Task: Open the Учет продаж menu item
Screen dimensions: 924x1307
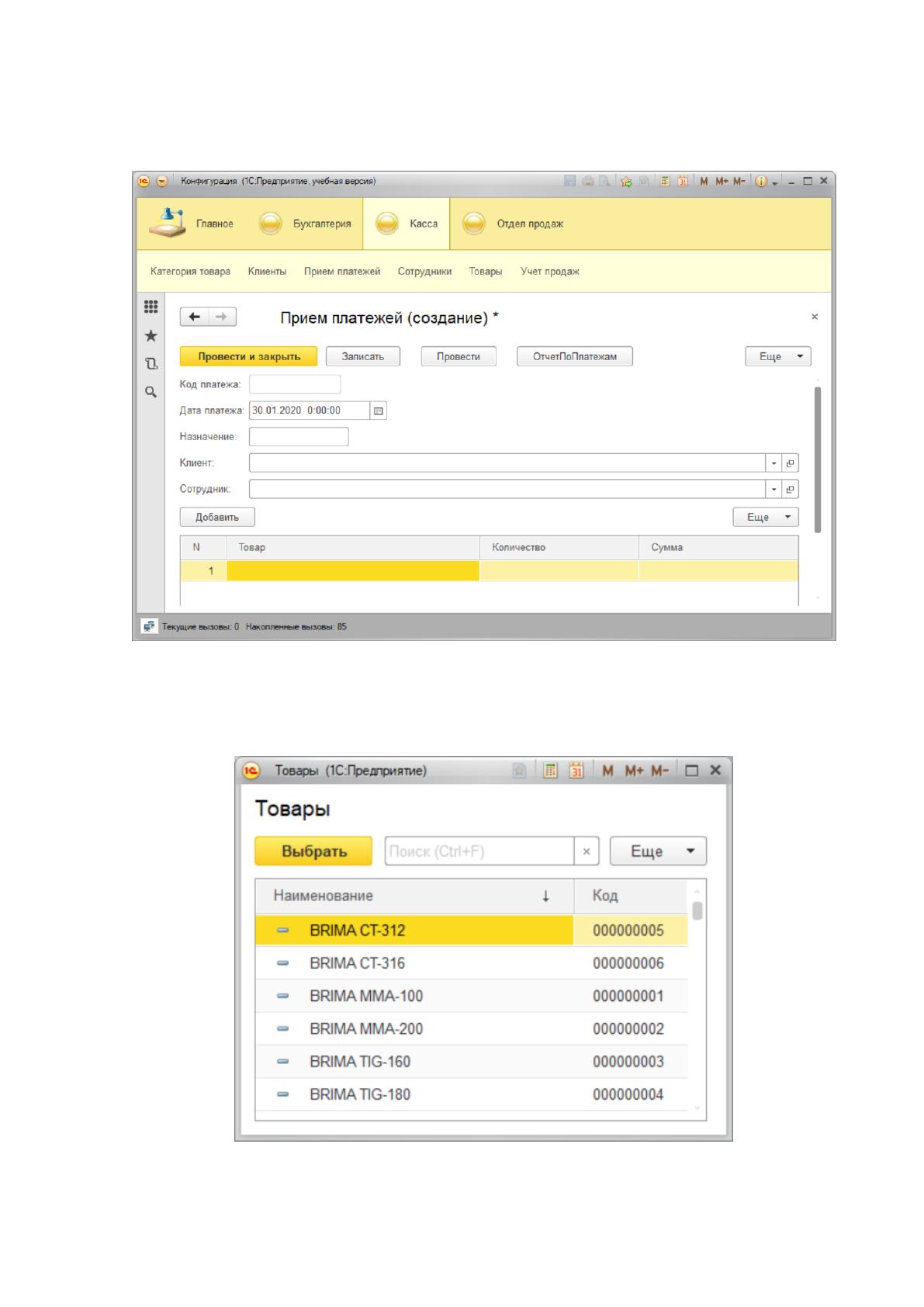Action: (550, 272)
